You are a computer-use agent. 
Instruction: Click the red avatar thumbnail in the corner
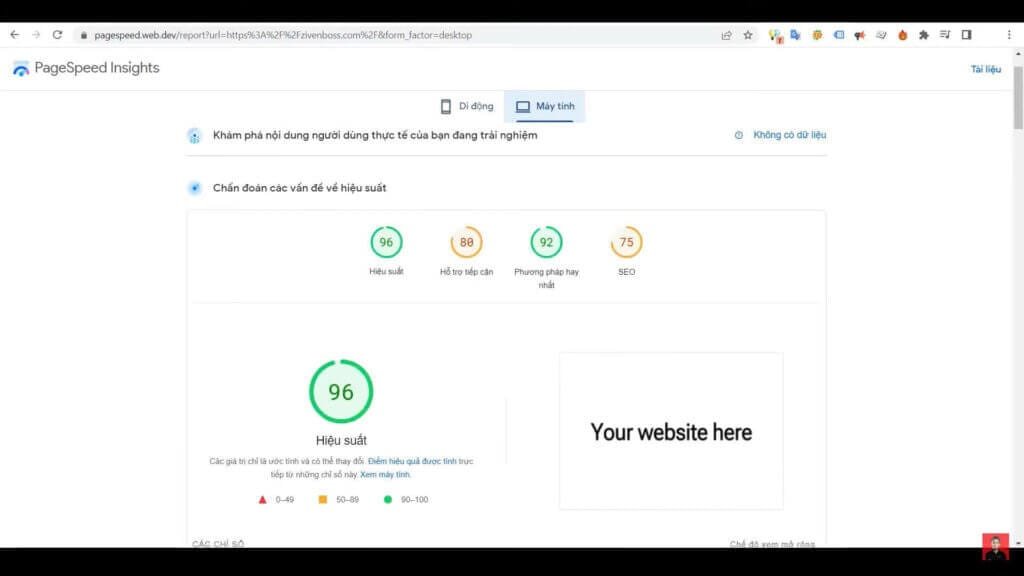(x=995, y=547)
